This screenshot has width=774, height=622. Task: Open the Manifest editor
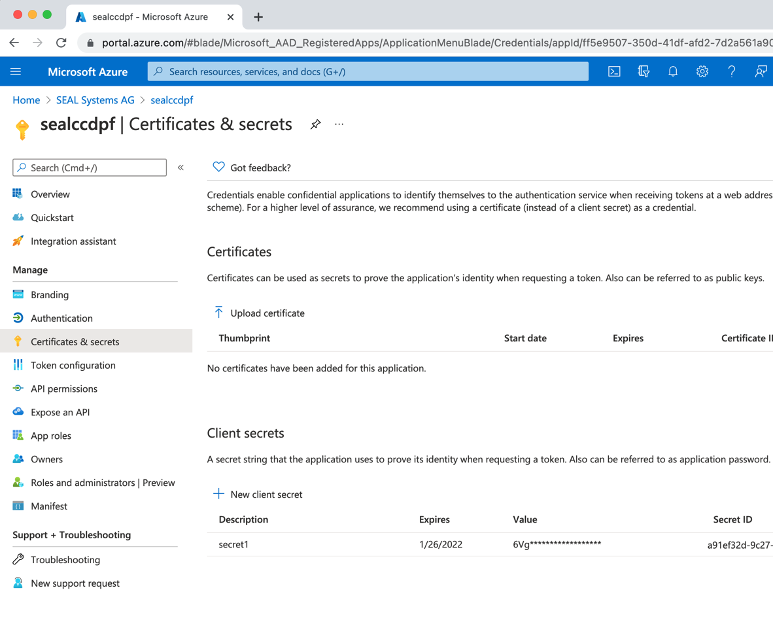48,506
